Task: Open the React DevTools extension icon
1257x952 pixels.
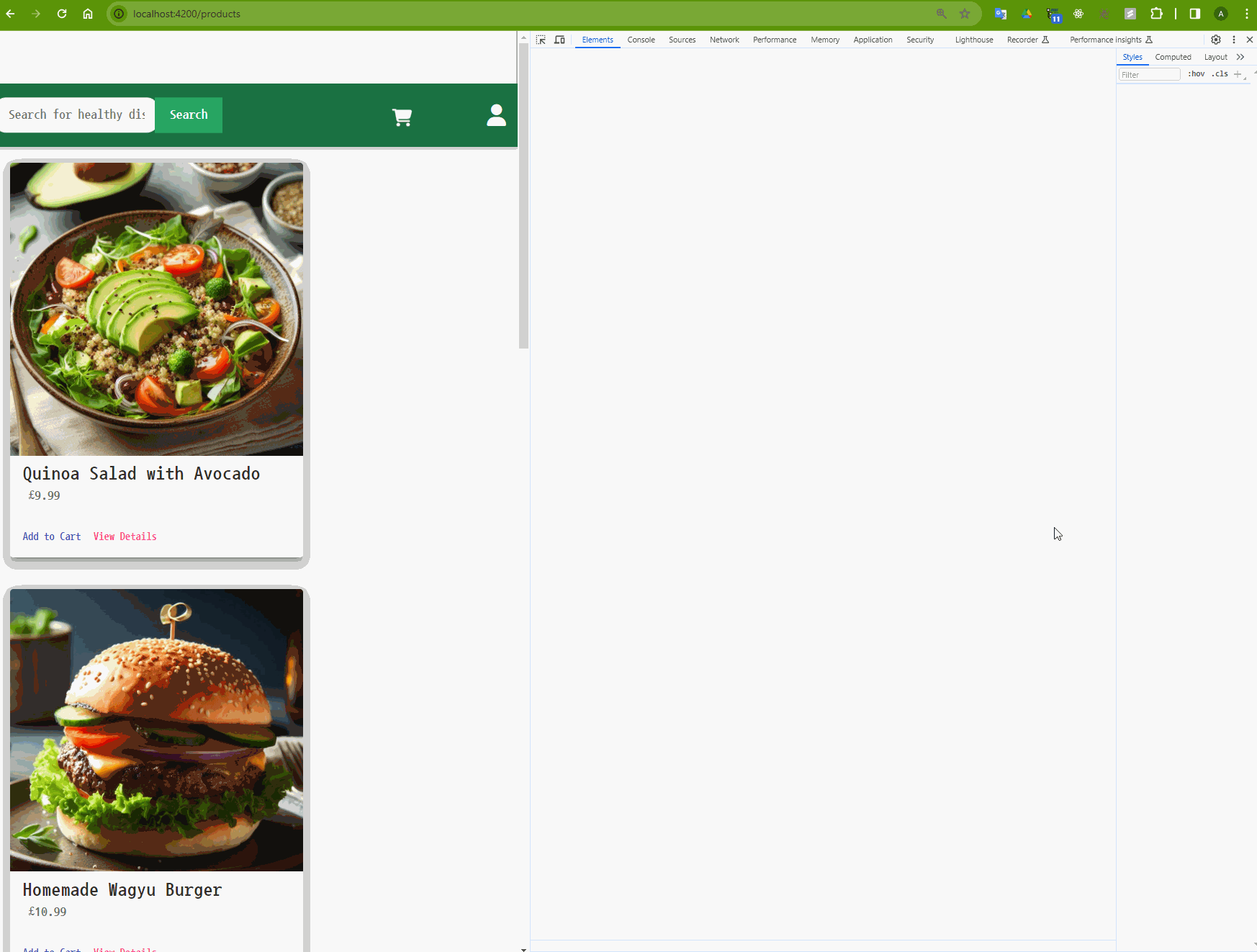Action: coord(1078,14)
